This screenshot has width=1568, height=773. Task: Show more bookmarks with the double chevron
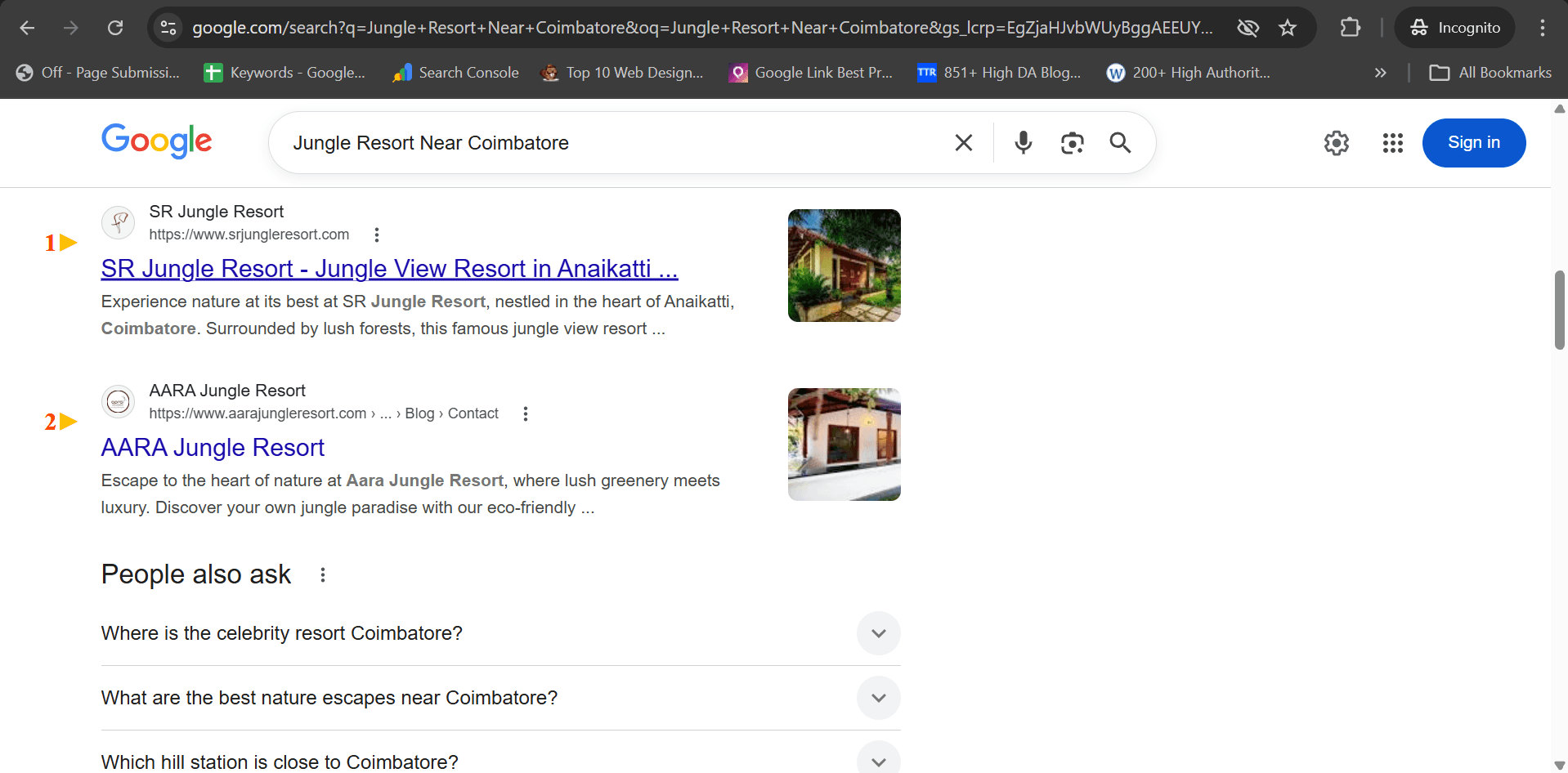[1381, 73]
